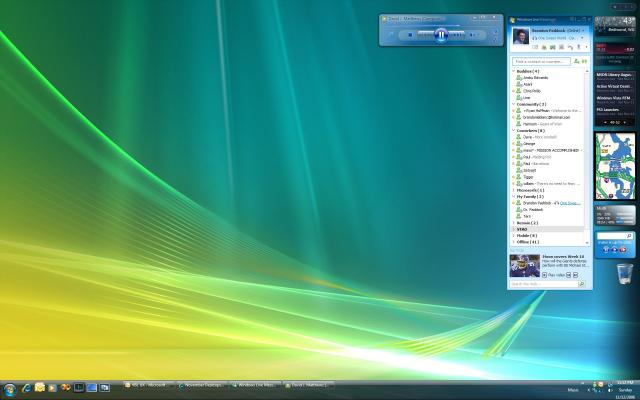Stop playback in the media player
Viewport: 640px width, 400px height.
[410, 35]
